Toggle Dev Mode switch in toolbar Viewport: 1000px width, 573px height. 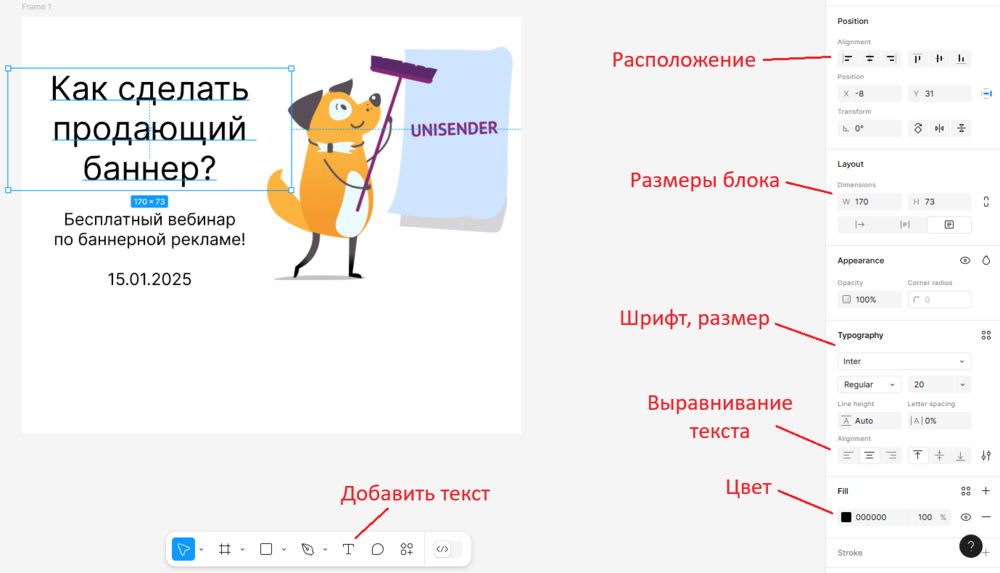tap(448, 549)
